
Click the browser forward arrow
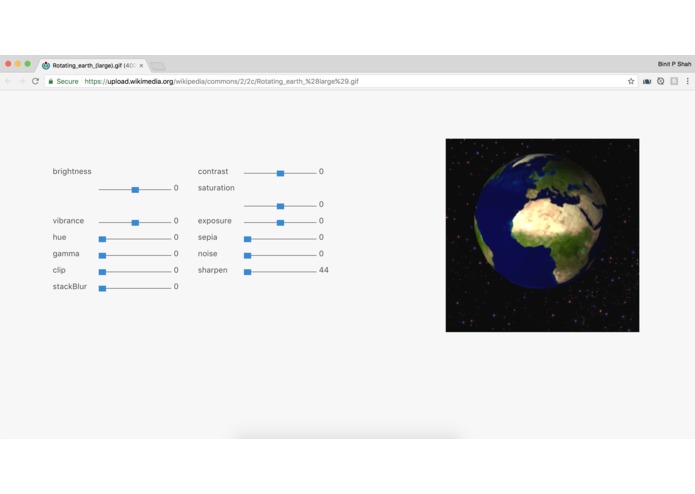pos(22,81)
